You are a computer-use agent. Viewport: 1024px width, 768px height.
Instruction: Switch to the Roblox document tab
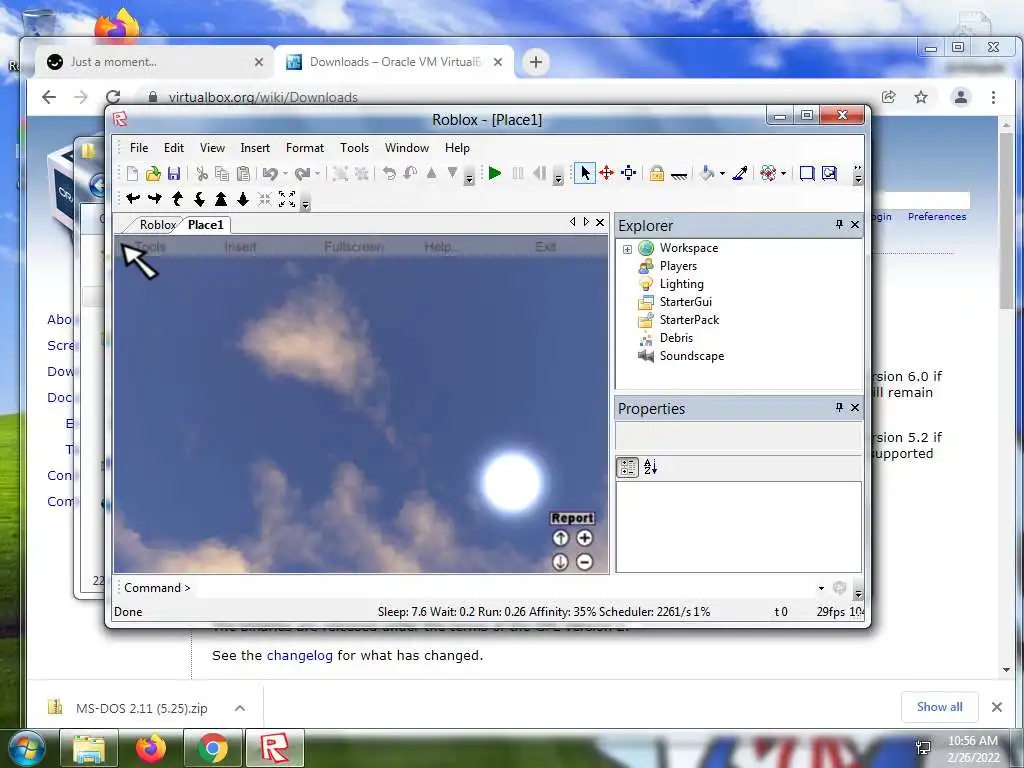click(157, 225)
